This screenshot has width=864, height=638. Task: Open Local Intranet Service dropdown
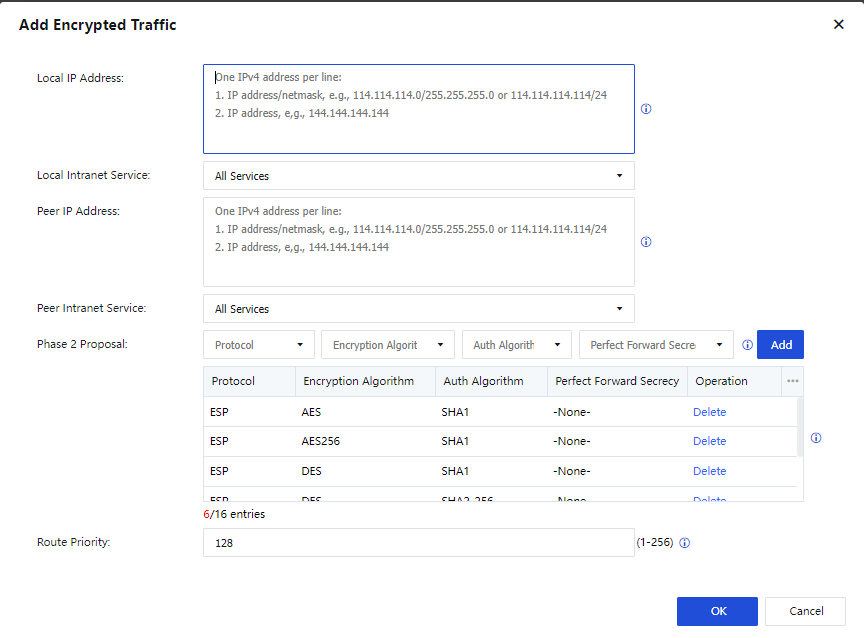point(418,176)
